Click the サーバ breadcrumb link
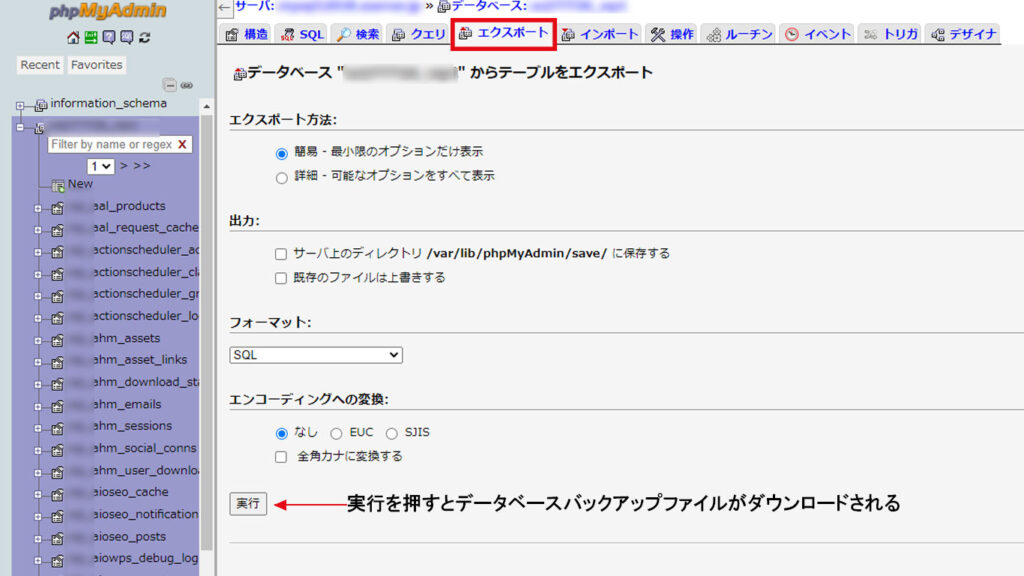1024x576 pixels. (255, 7)
